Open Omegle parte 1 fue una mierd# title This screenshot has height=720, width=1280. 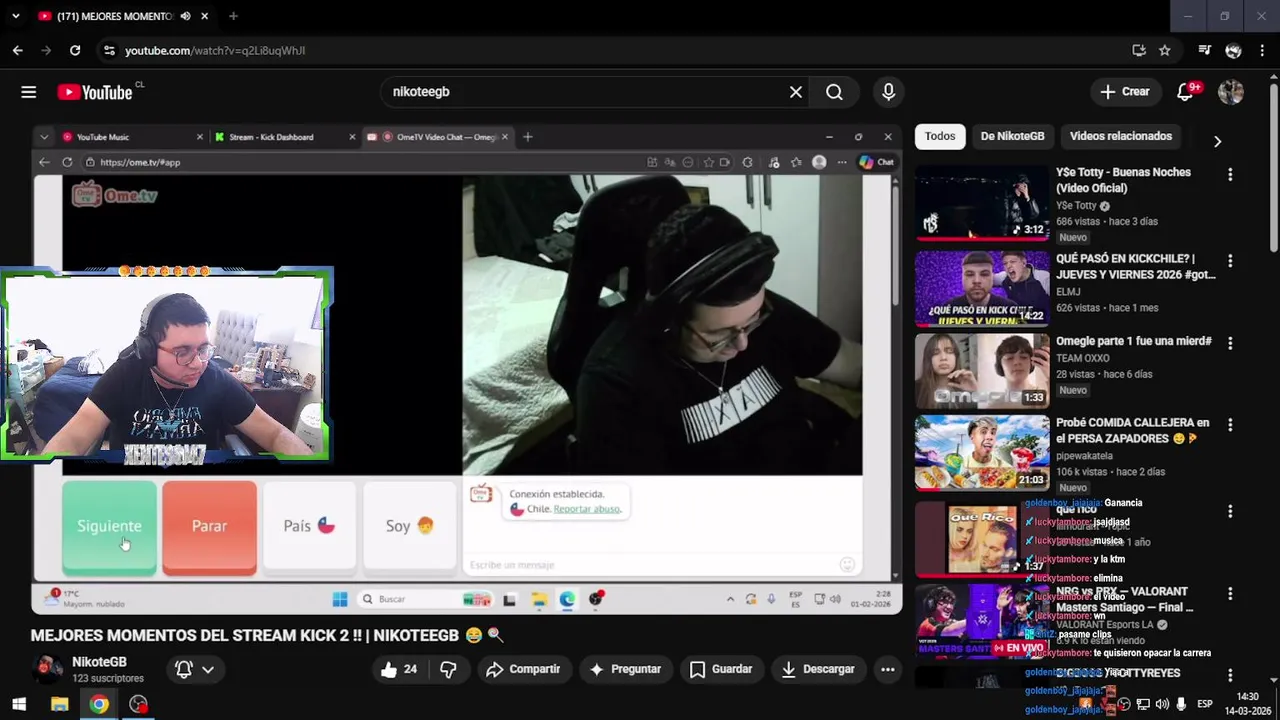[1134, 341]
